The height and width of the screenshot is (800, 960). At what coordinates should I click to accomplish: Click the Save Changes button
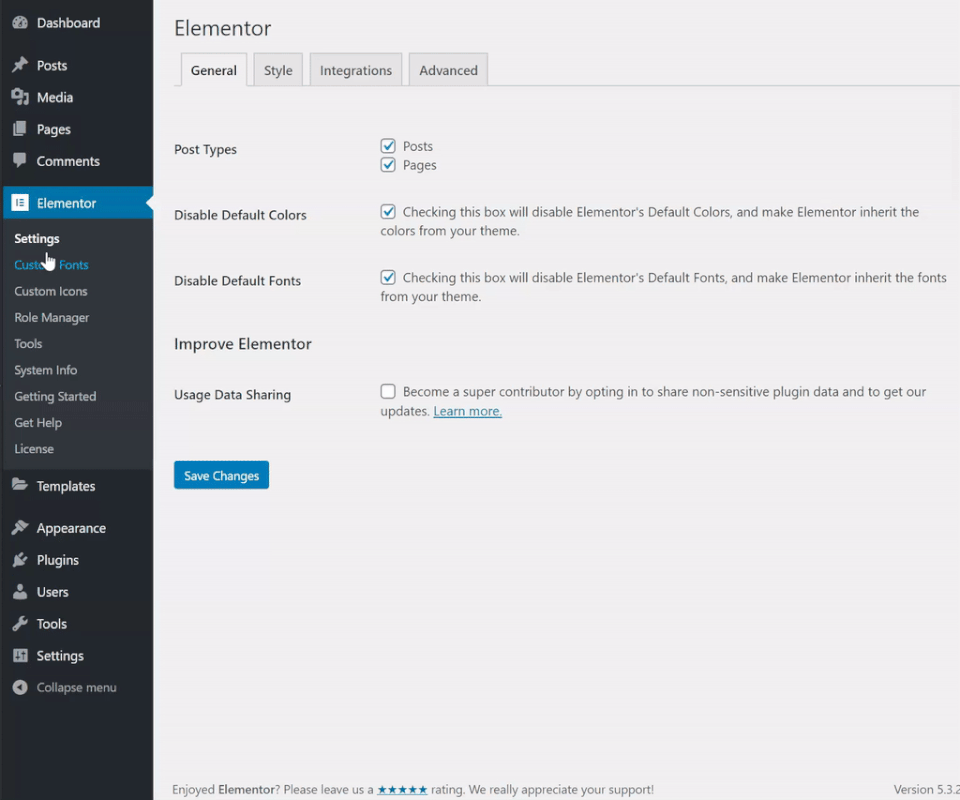[221, 475]
